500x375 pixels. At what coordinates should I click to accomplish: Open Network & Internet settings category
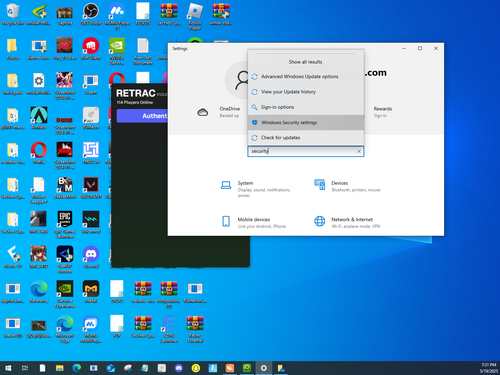coord(348,222)
